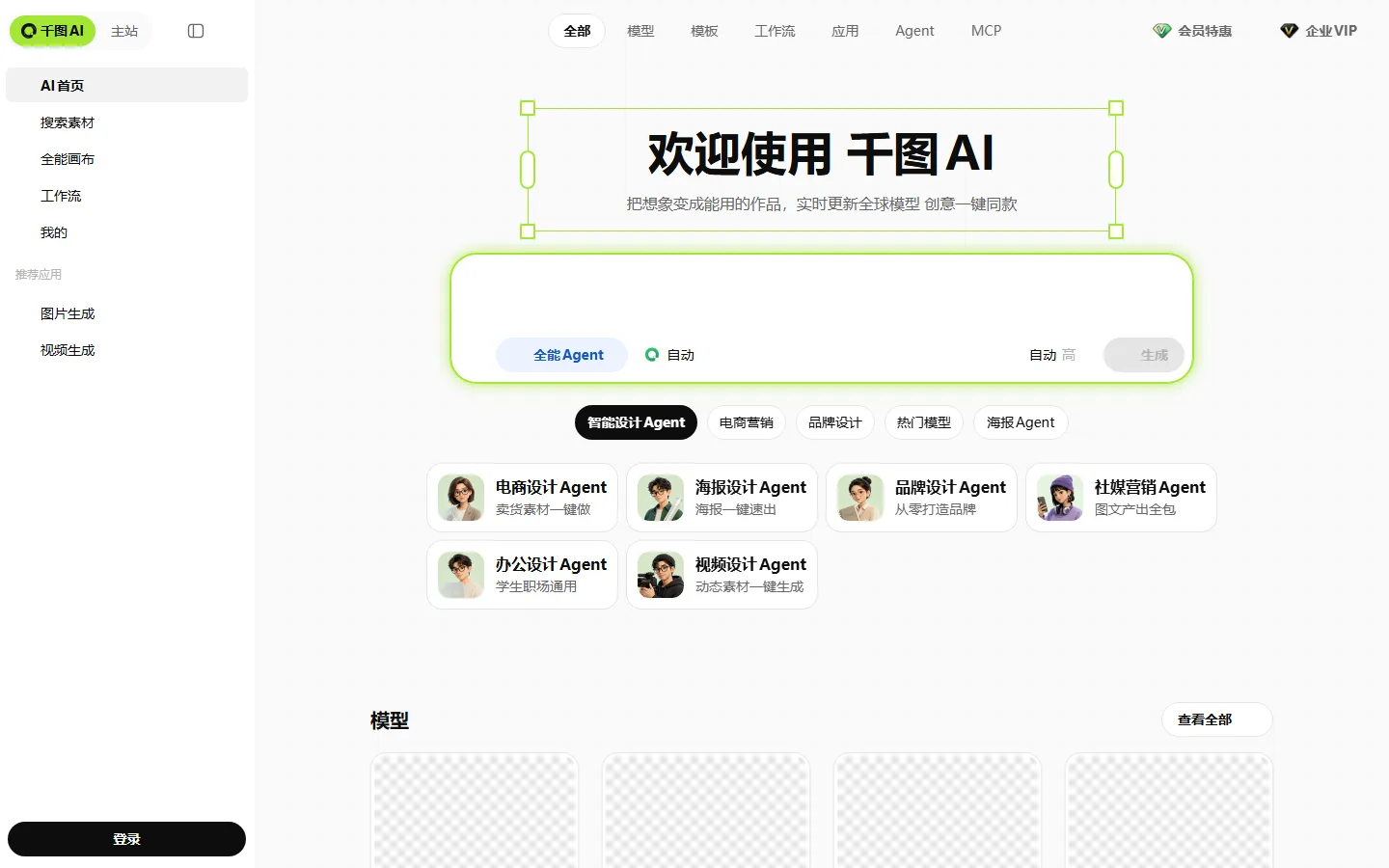The image size is (1389, 868).
Task: Open the 自动 model dropdown
Action: [670, 355]
